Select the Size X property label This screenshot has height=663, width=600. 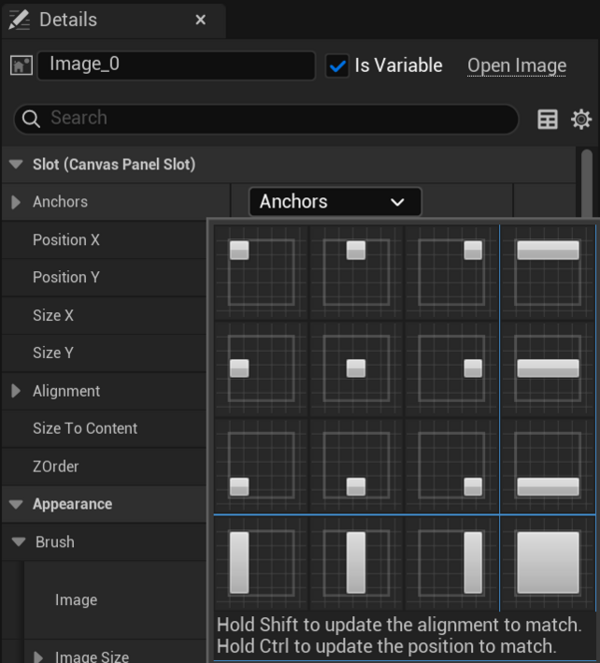pos(53,315)
